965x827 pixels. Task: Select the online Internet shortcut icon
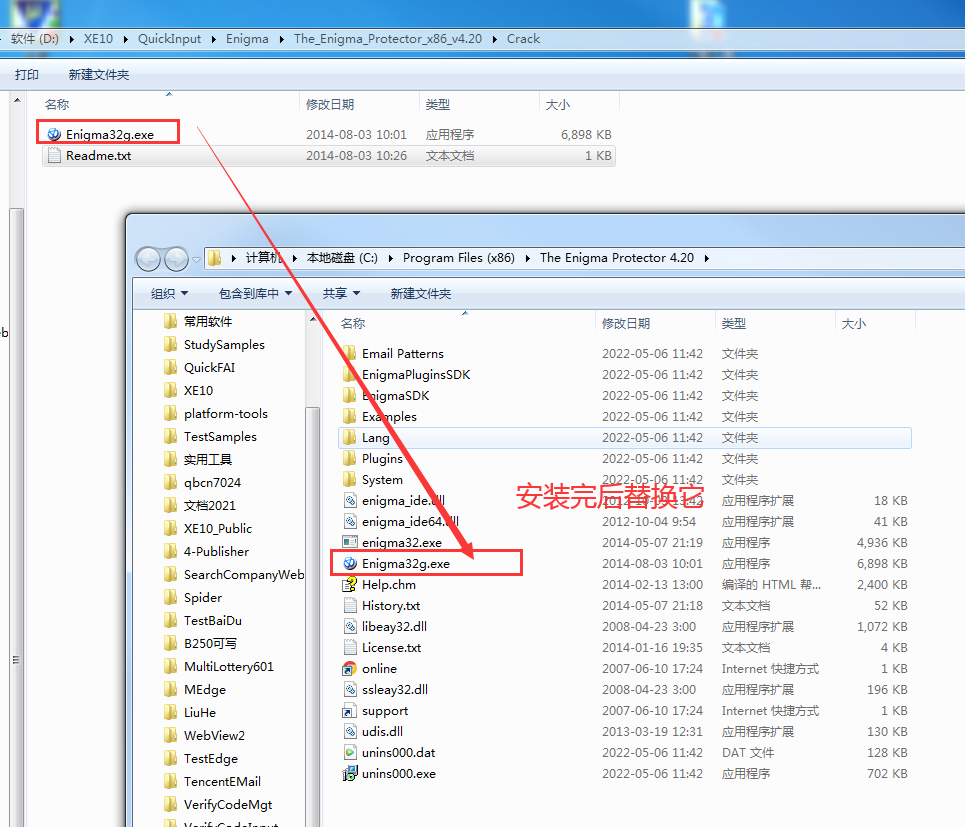click(x=350, y=668)
